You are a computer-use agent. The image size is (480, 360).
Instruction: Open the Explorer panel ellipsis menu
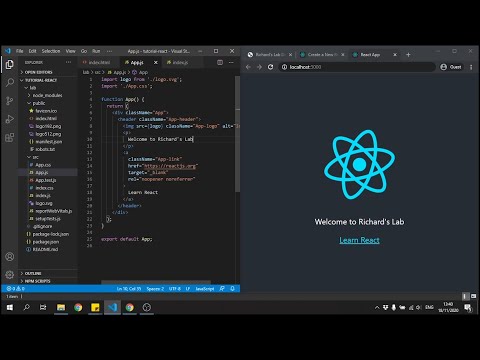click(68, 62)
